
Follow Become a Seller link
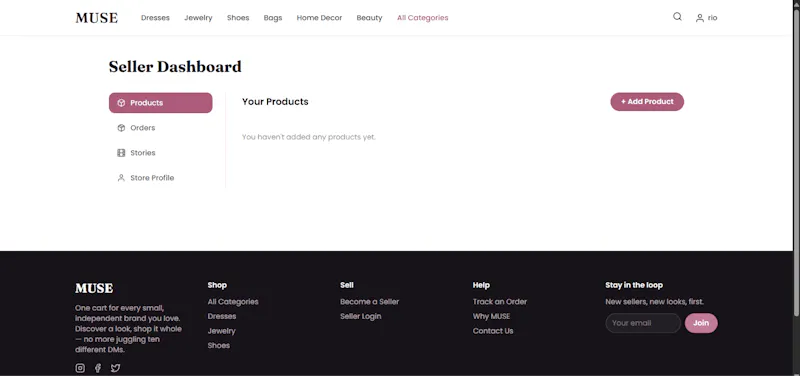click(369, 302)
